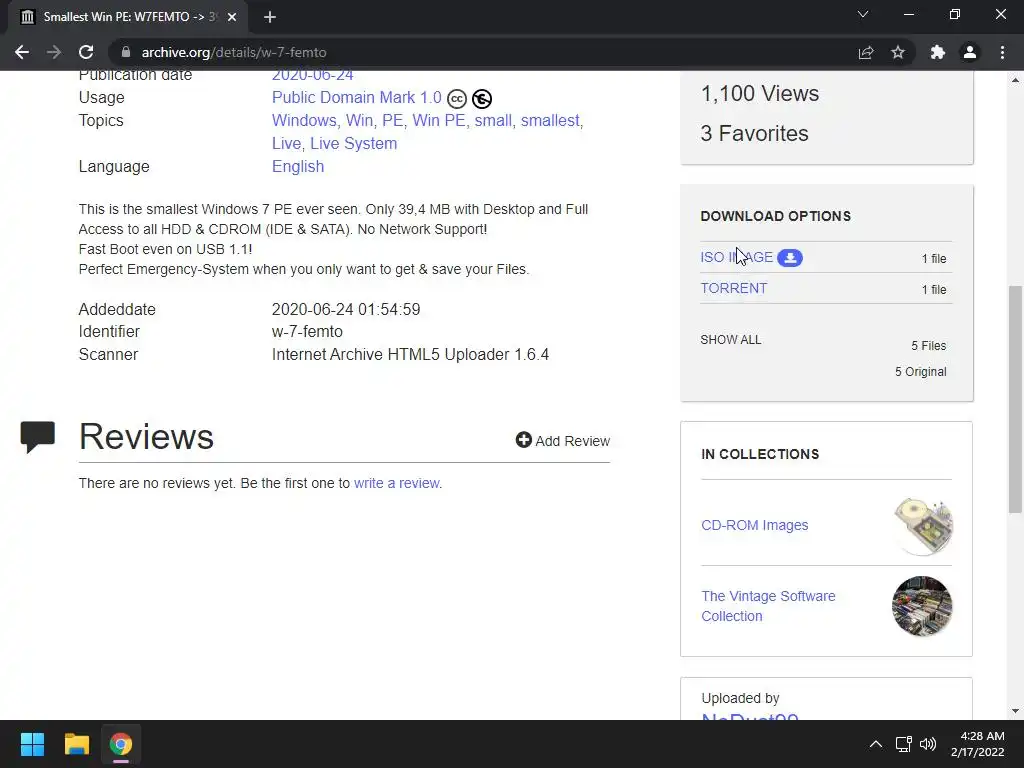Open the CD-ROM Images collection link

click(x=754, y=525)
